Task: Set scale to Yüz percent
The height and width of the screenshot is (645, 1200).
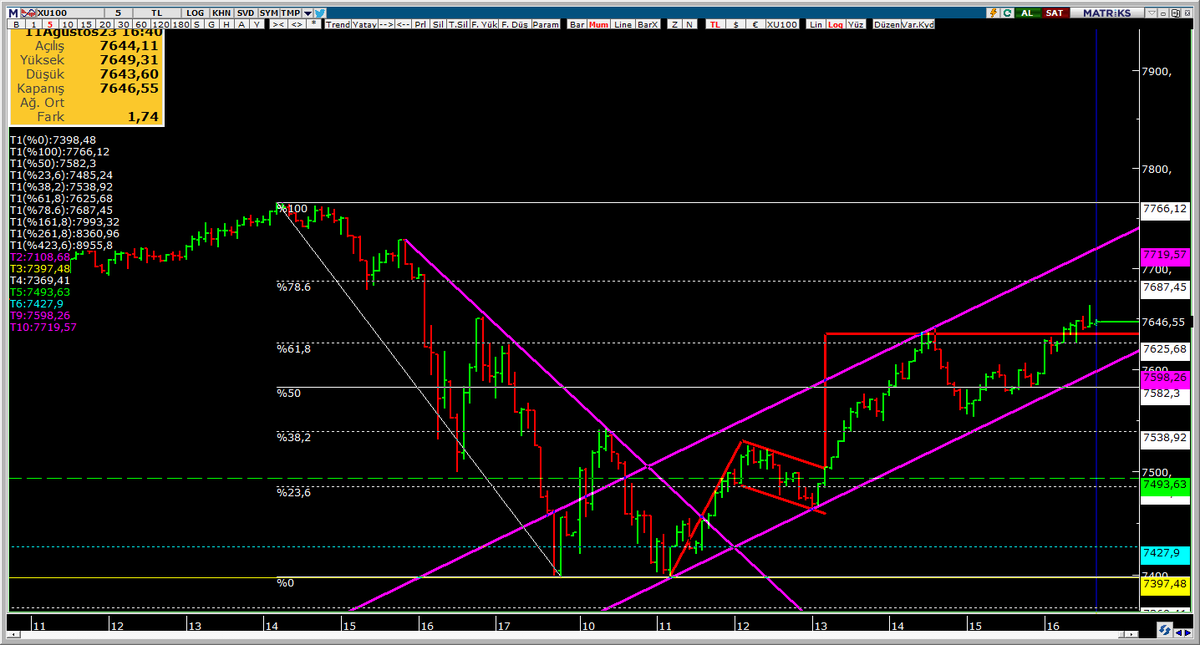Action: [x=855, y=24]
